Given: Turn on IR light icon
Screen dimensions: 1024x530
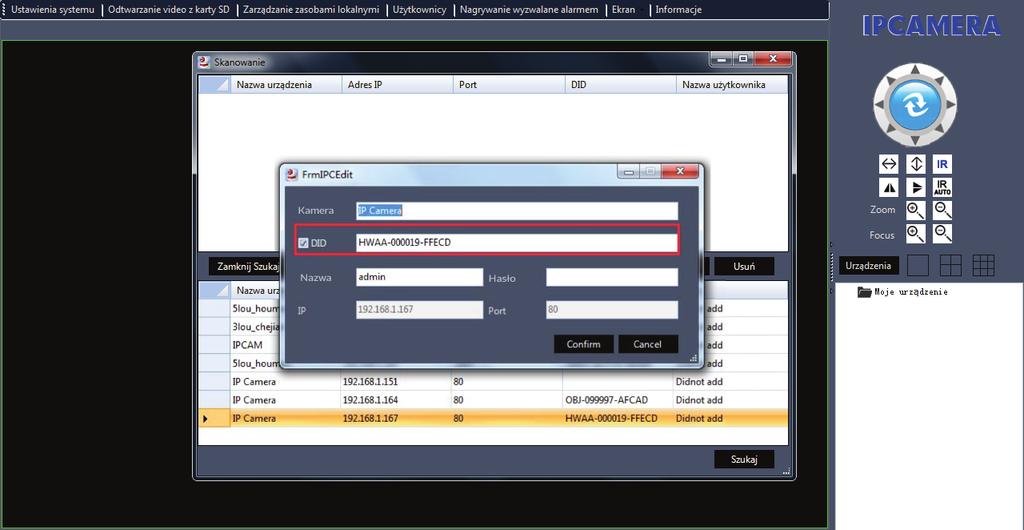Looking at the screenshot, I should [x=942, y=164].
